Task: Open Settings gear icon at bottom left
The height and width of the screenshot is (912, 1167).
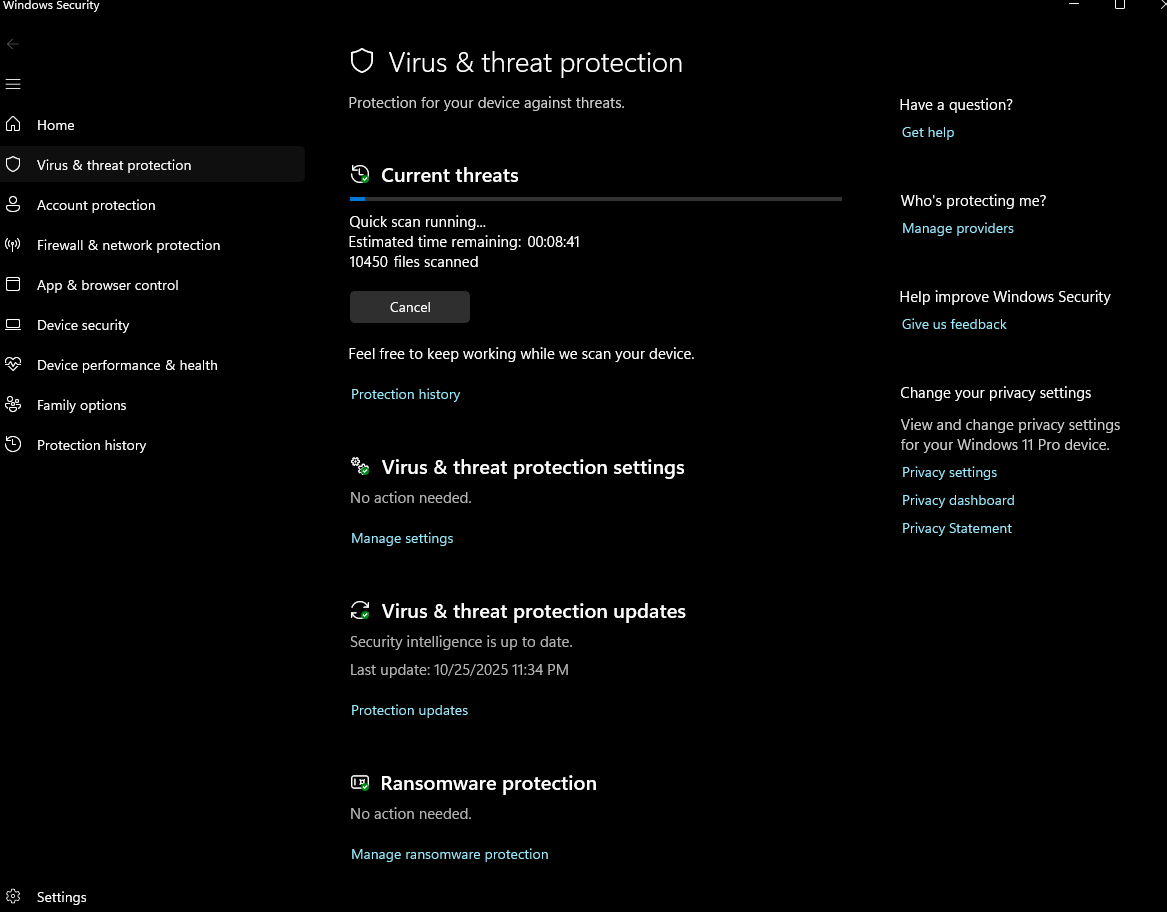Action: (x=13, y=897)
